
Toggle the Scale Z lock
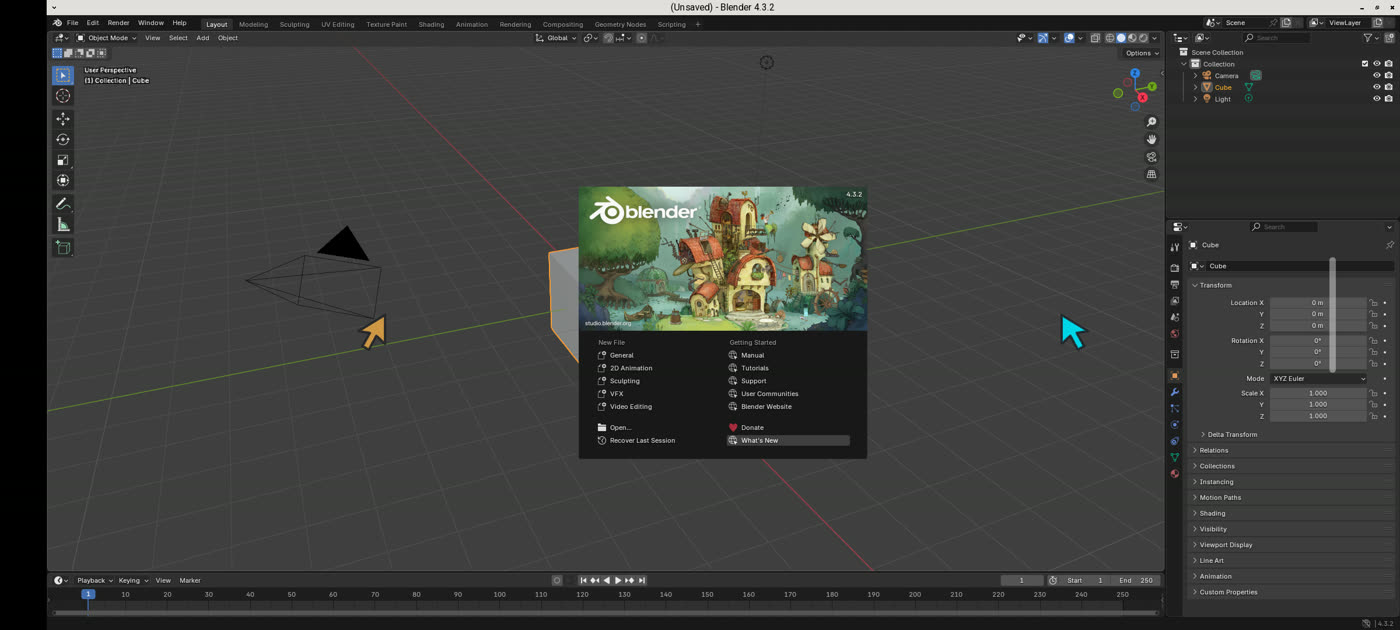pos(1374,416)
